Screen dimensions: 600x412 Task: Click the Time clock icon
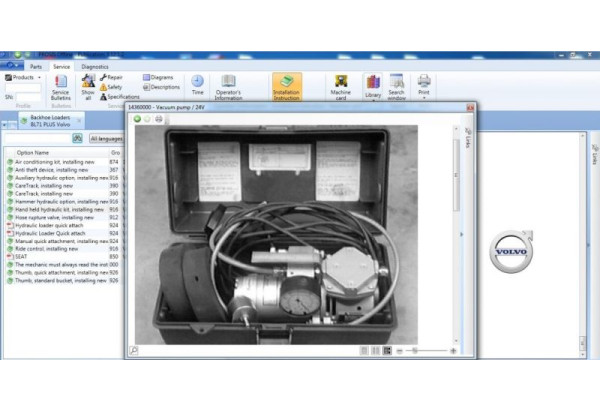(197, 85)
